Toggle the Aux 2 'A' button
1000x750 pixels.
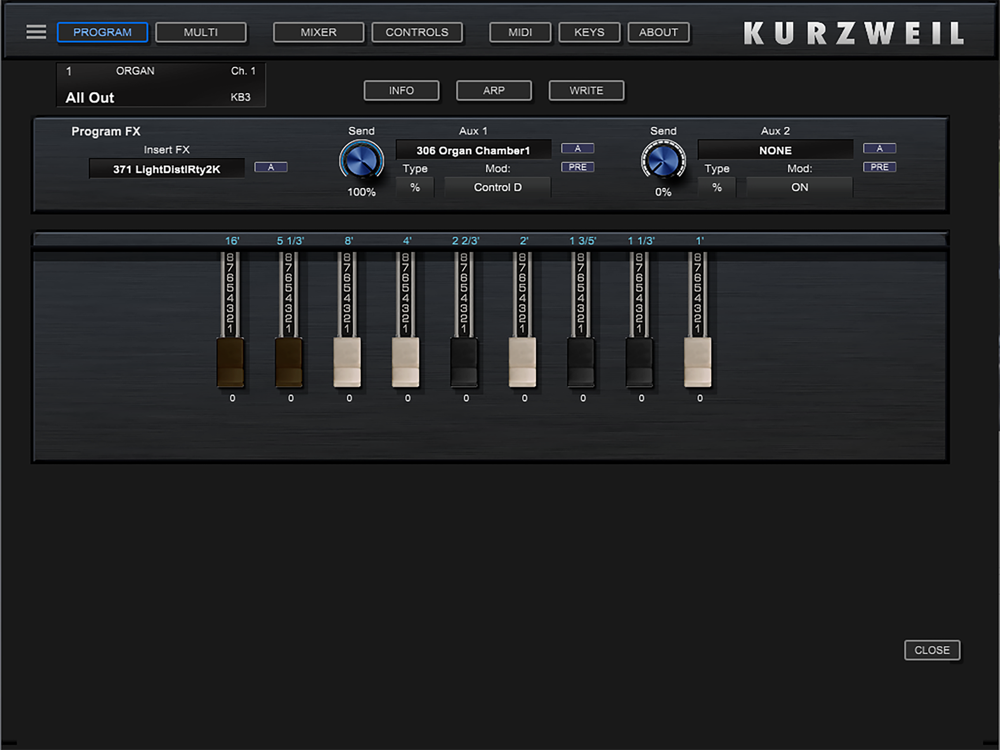point(879,149)
